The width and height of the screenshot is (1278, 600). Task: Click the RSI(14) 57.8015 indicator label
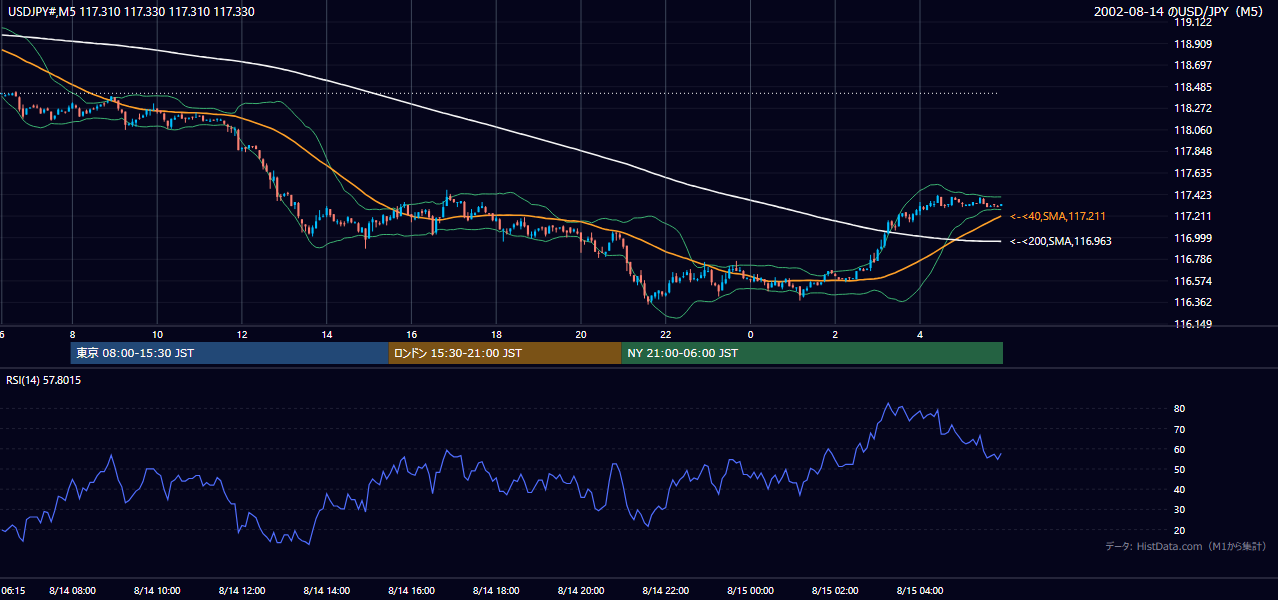[43, 381]
